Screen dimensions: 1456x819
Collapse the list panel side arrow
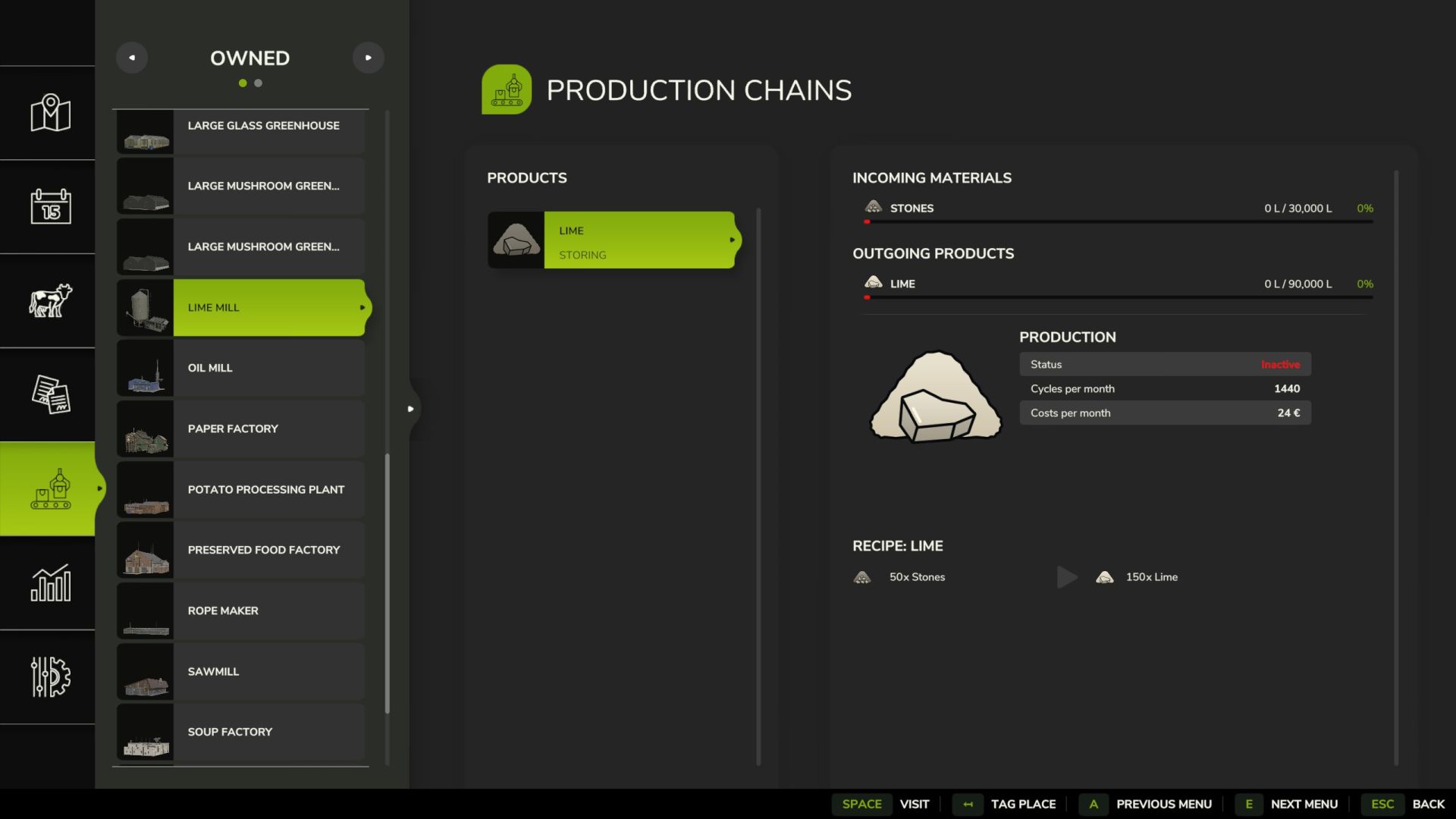coord(410,409)
